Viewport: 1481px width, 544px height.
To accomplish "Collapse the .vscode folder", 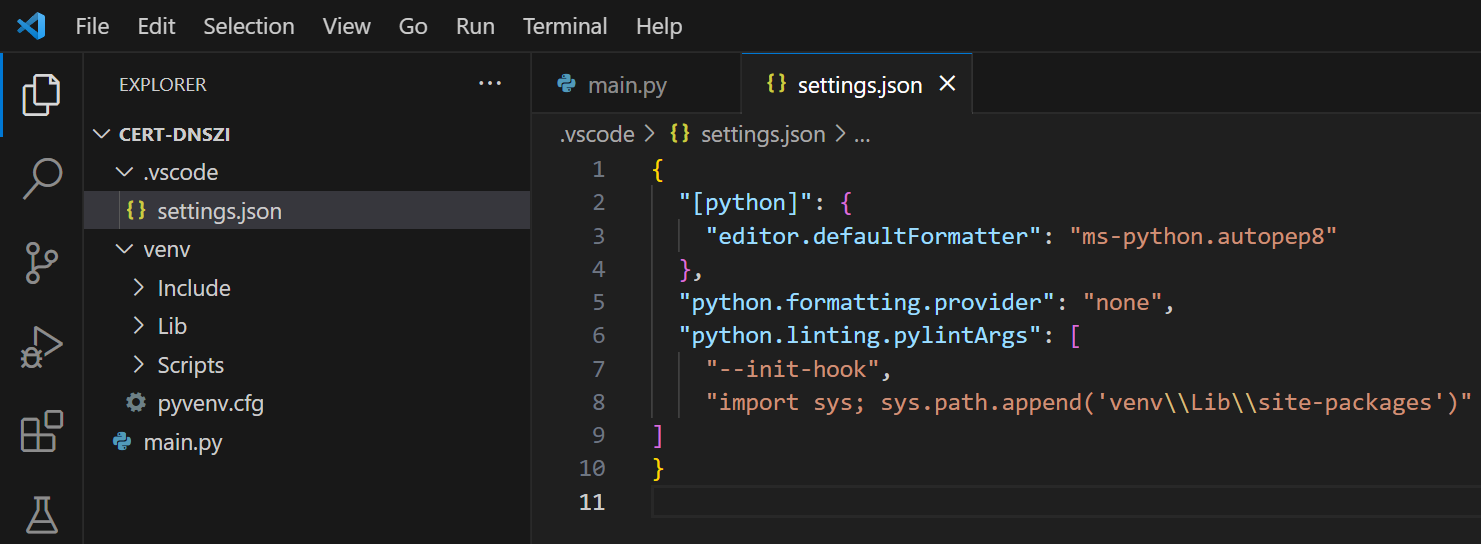I will point(125,173).
